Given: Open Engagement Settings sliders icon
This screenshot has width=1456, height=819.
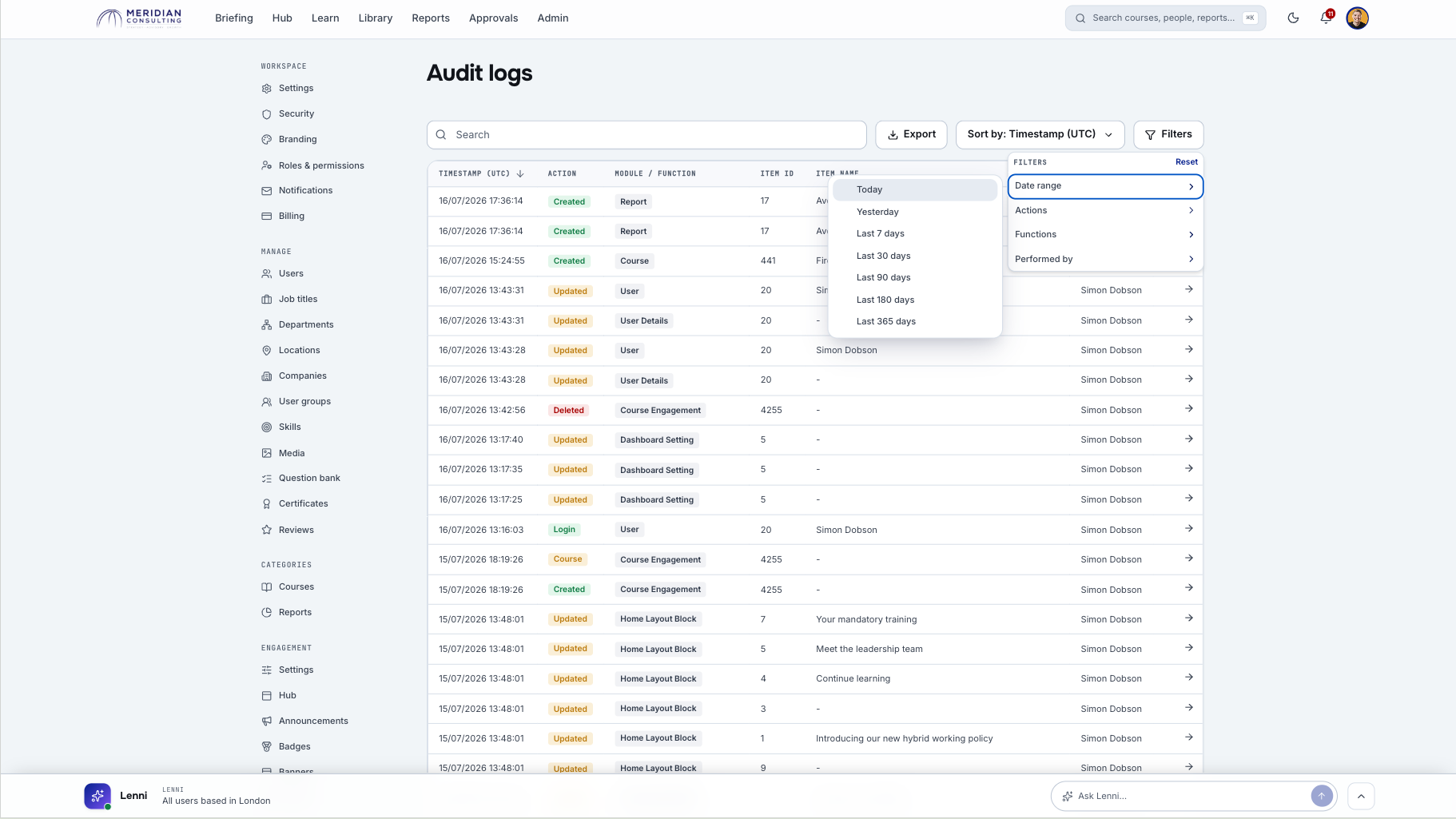Looking at the screenshot, I should click(x=267, y=670).
